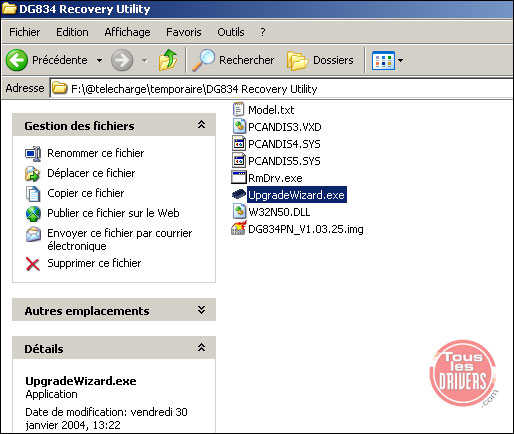Collapse the Détails panel

click(201, 348)
